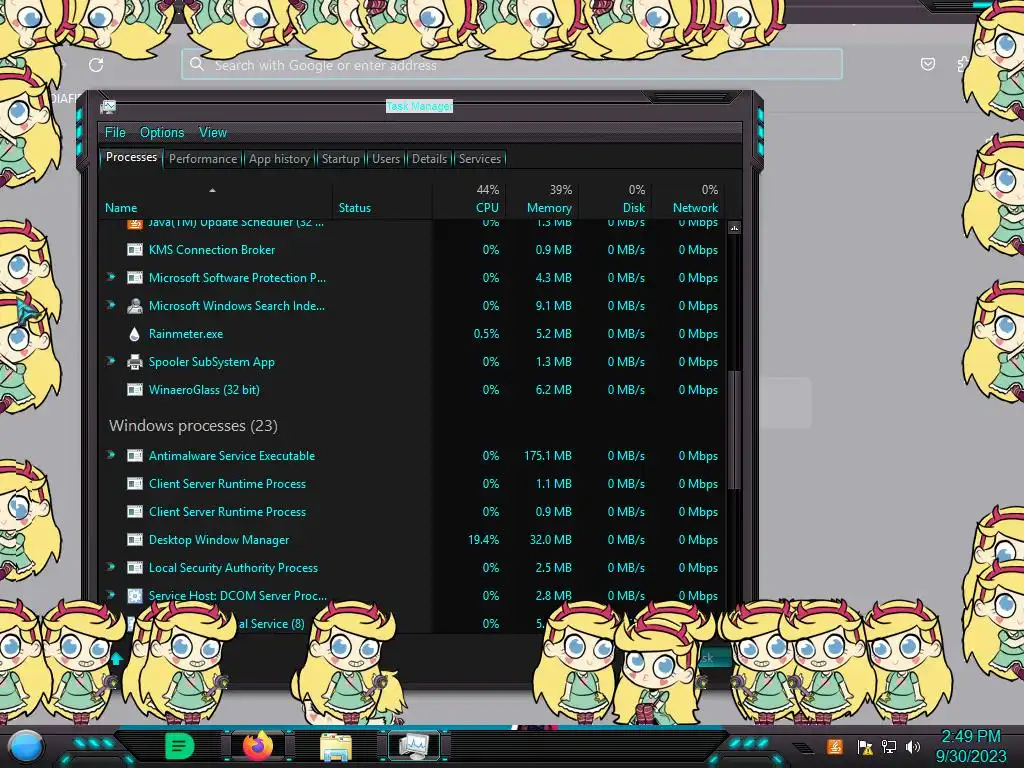Screen dimensions: 1024x768
Task: Click the Microsoft Software Protection process icon
Action: pyautogui.click(x=135, y=278)
